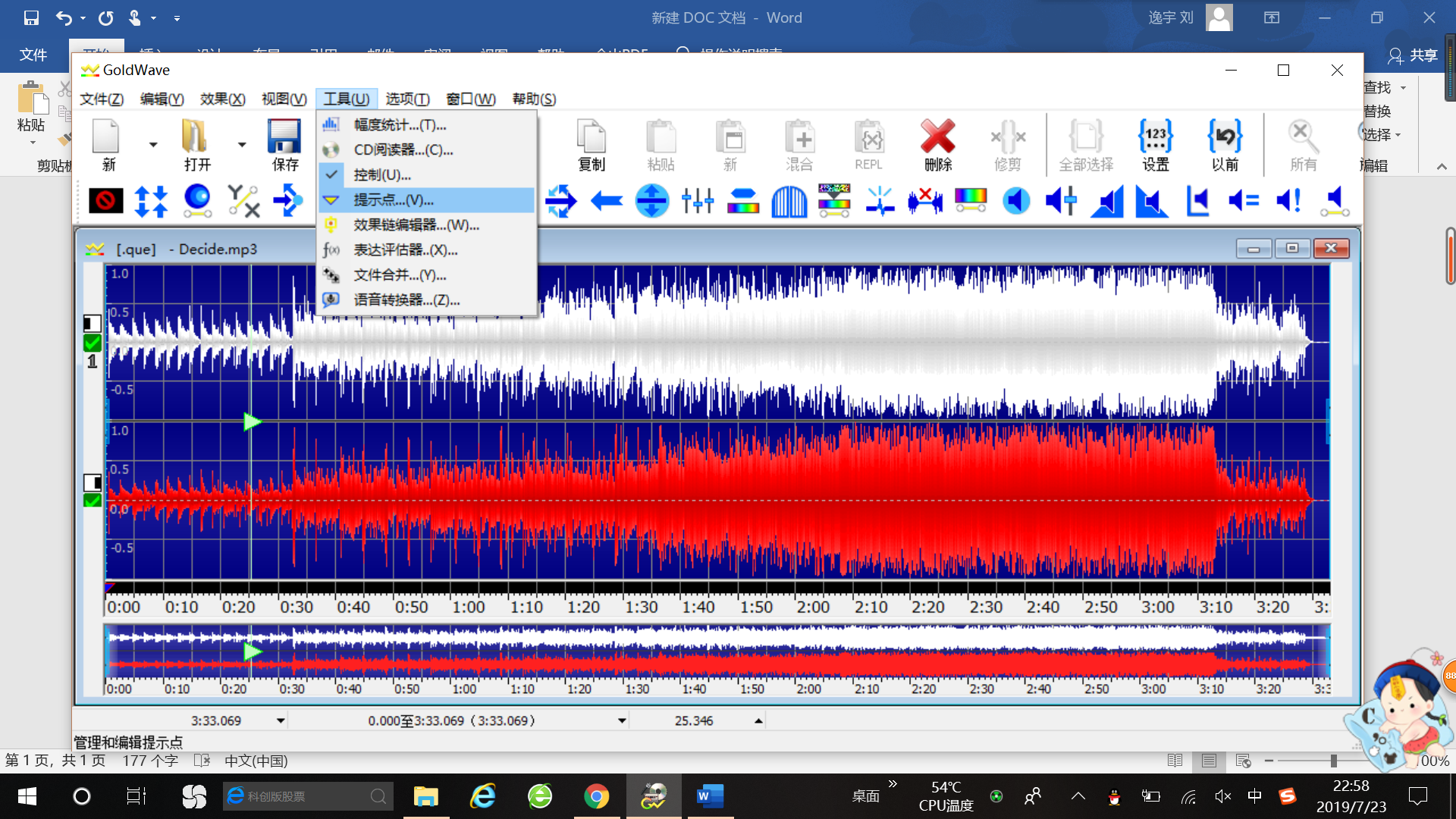Viewport: 1456px width, 819px height.
Task: Click the red prohibition censor effect icon
Action: (106, 201)
